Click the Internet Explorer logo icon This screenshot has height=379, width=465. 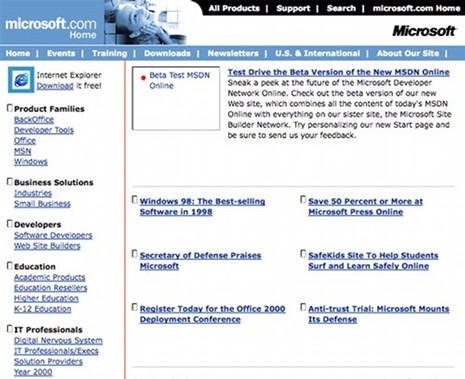[x=21, y=80]
